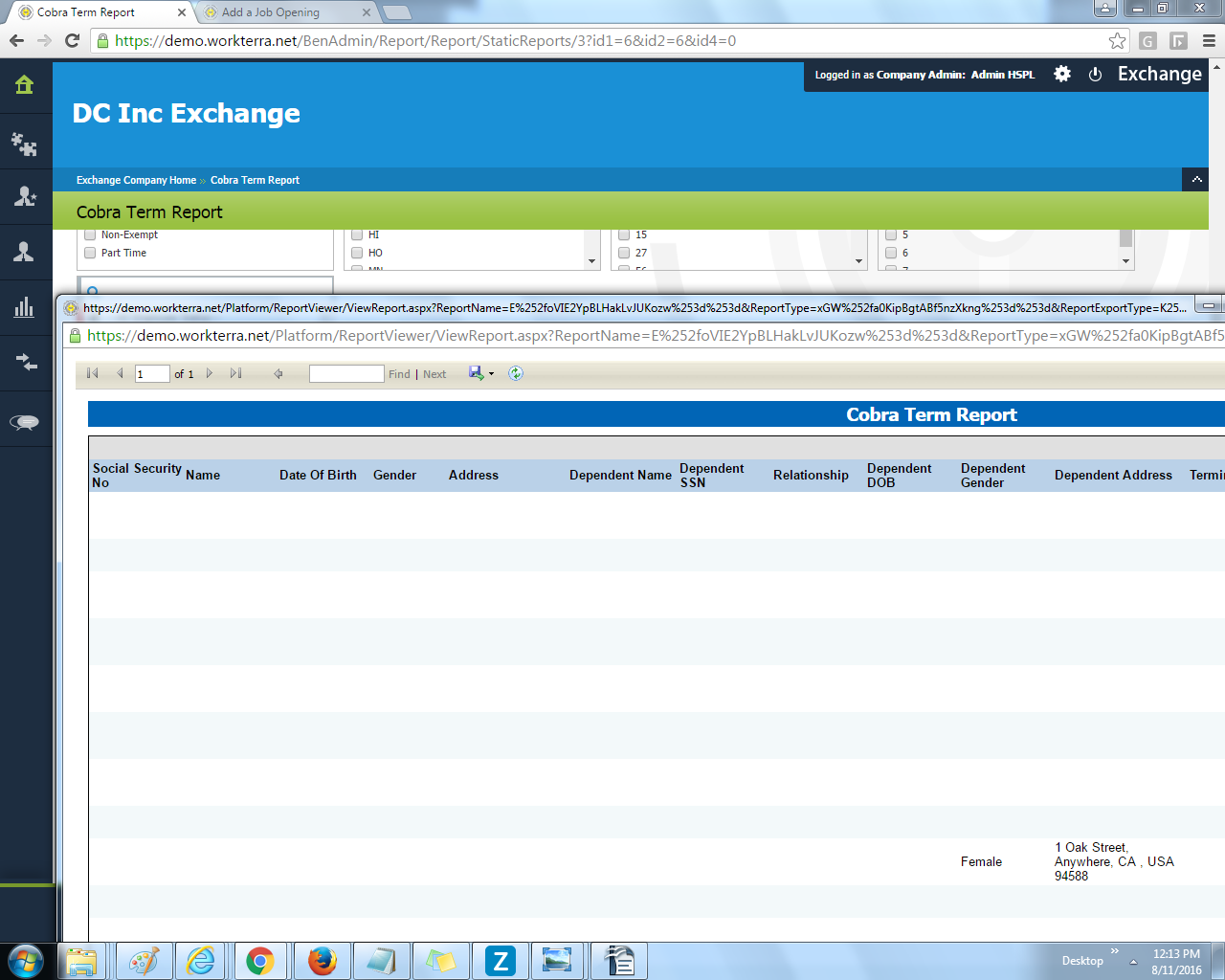Open the settings gear in header
Image resolution: width=1225 pixels, height=980 pixels.
coord(1062,75)
